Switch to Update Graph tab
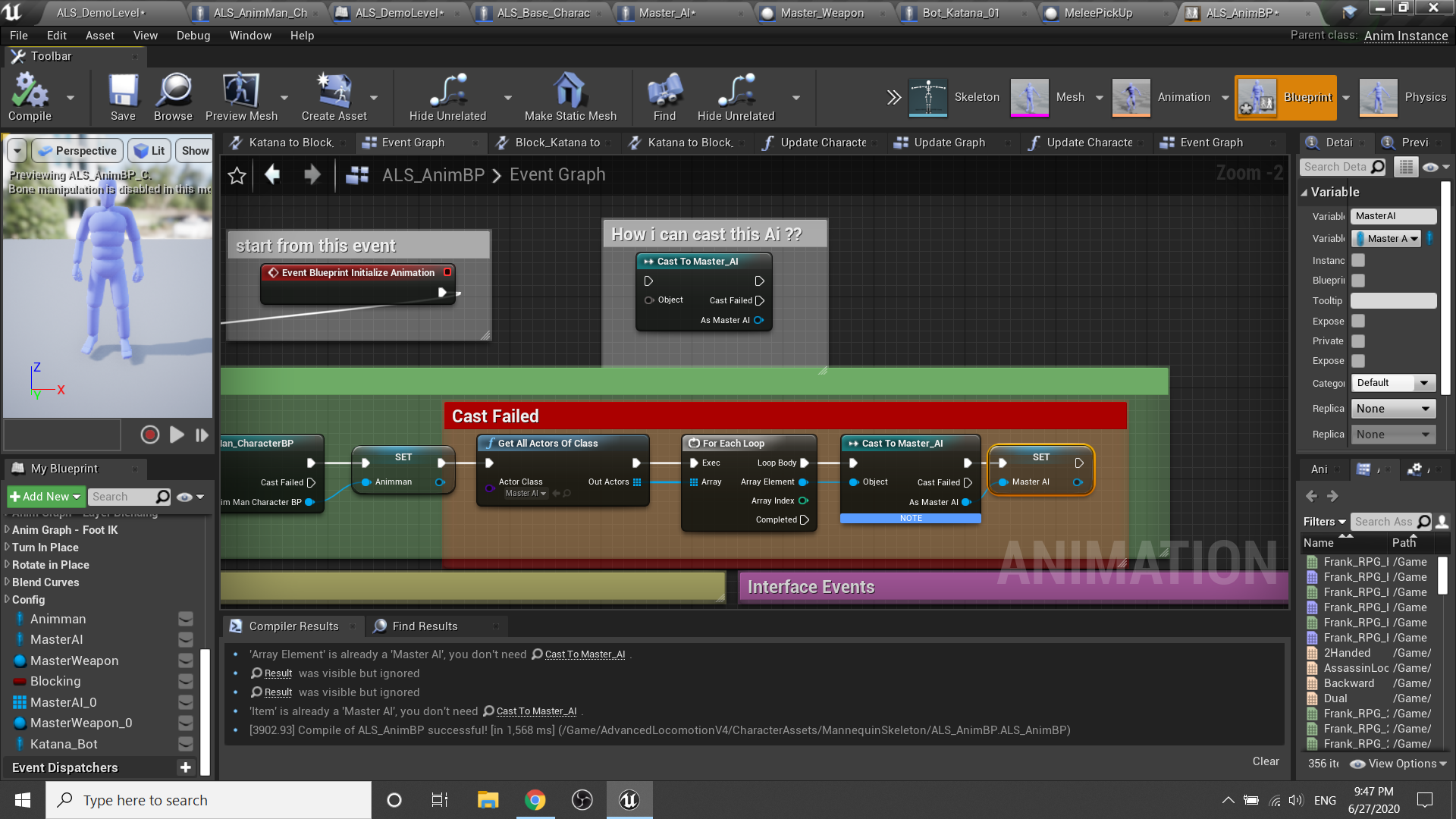Viewport: 1456px width, 819px height. pyautogui.click(x=949, y=143)
